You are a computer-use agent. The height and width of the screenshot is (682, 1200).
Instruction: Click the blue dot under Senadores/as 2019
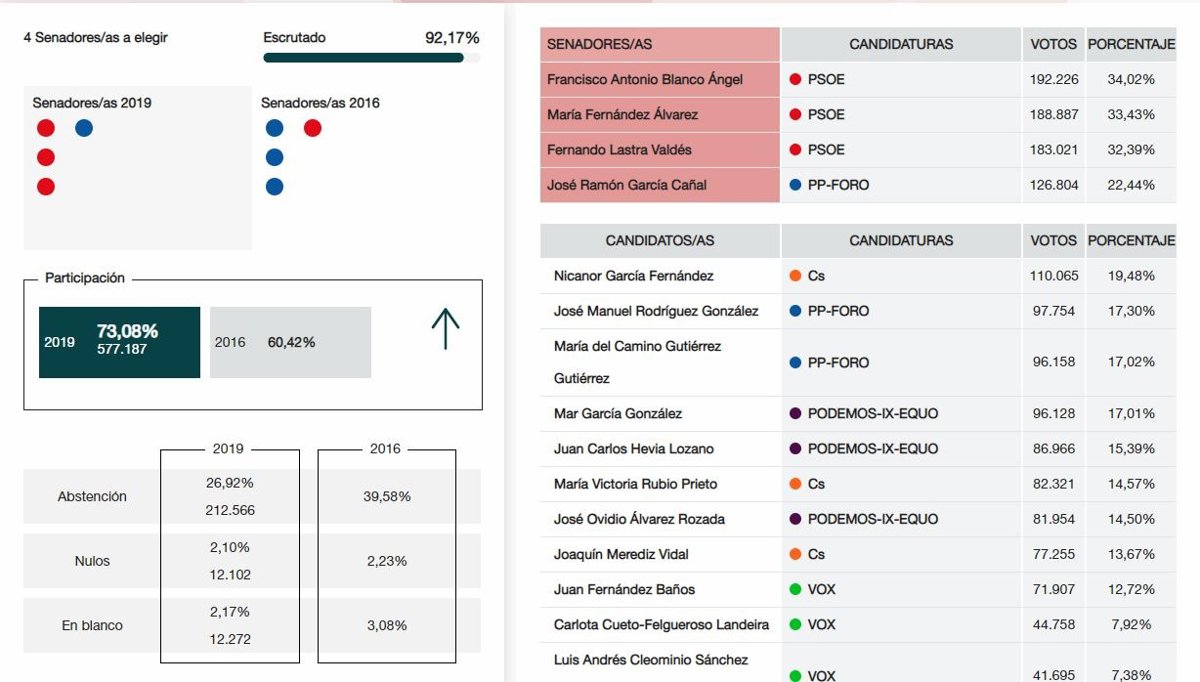[84, 128]
